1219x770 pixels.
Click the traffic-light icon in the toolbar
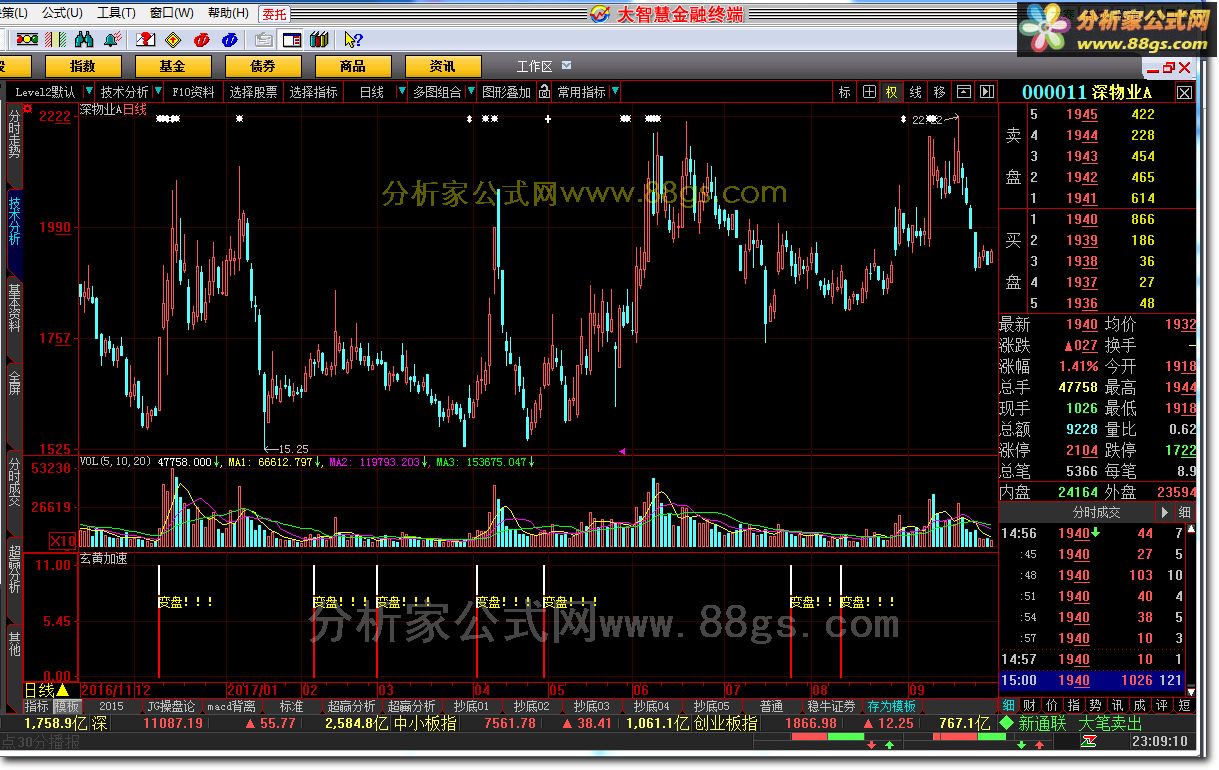pyautogui.click(x=28, y=39)
